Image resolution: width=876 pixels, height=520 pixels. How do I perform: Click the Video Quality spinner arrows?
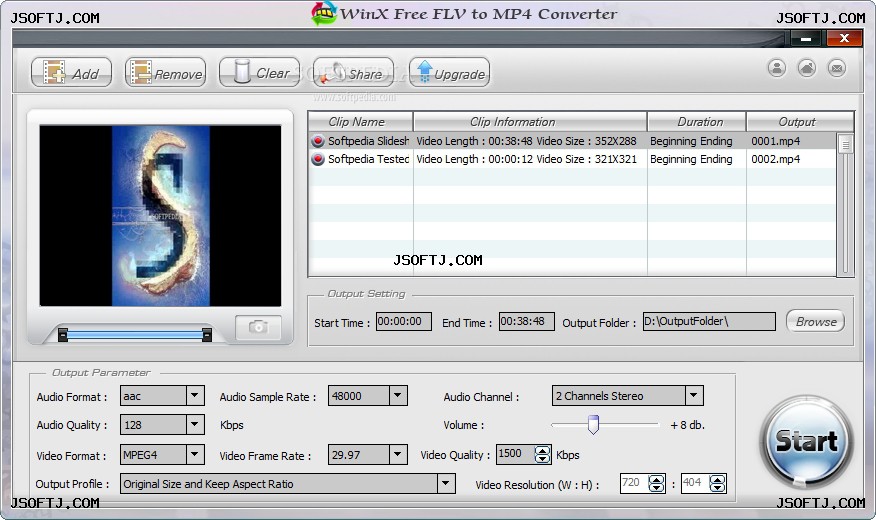pyautogui.click(x=542, y=455)
